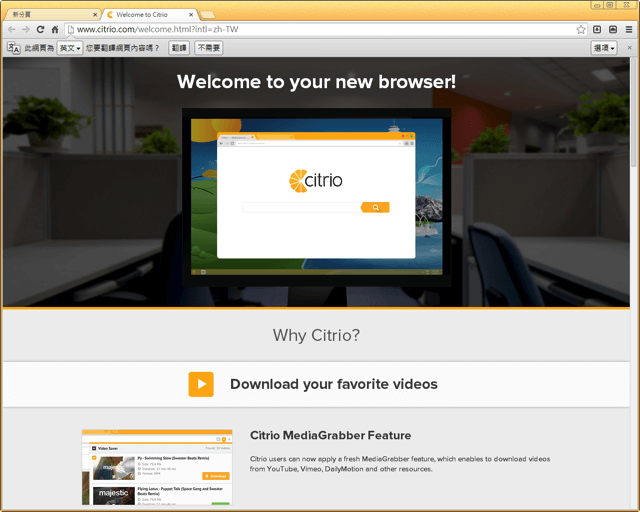Screen dimensions: 640x512
Task: Close the translate infobar
Action: click(629, 48)
